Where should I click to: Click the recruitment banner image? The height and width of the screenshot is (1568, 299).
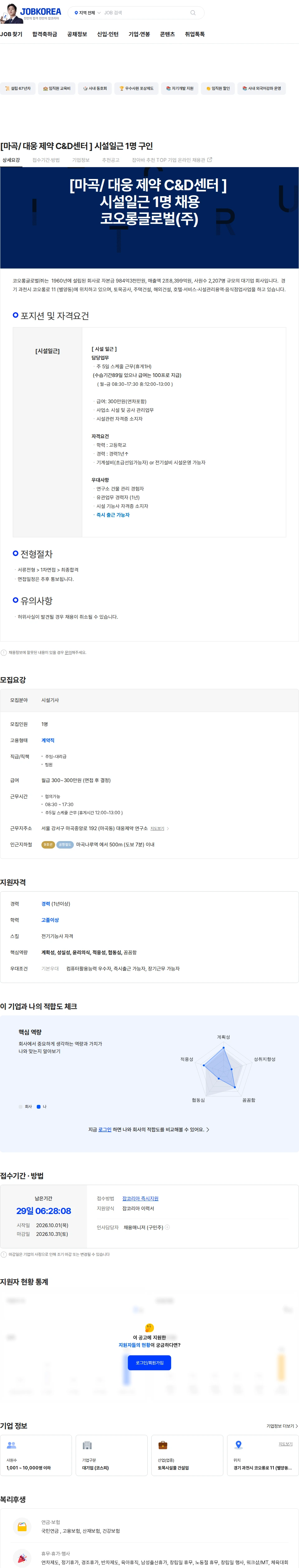(x=149, y=218)
